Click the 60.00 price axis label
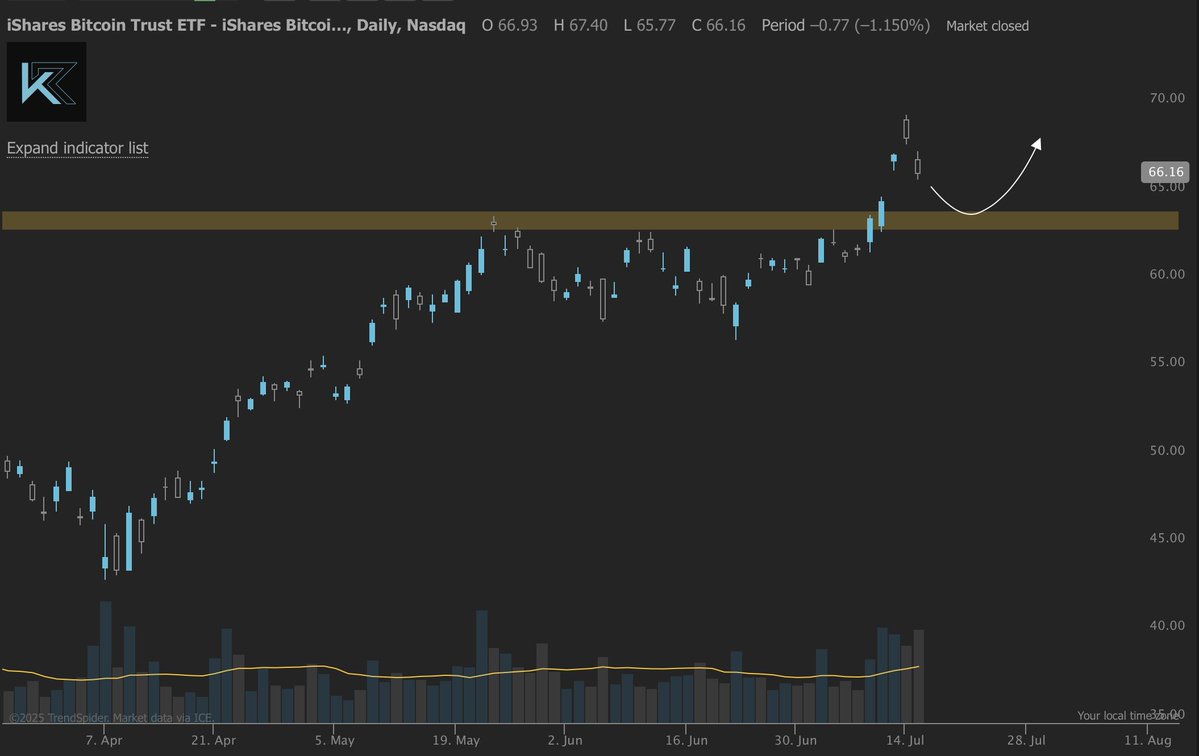 (1167, 274)
